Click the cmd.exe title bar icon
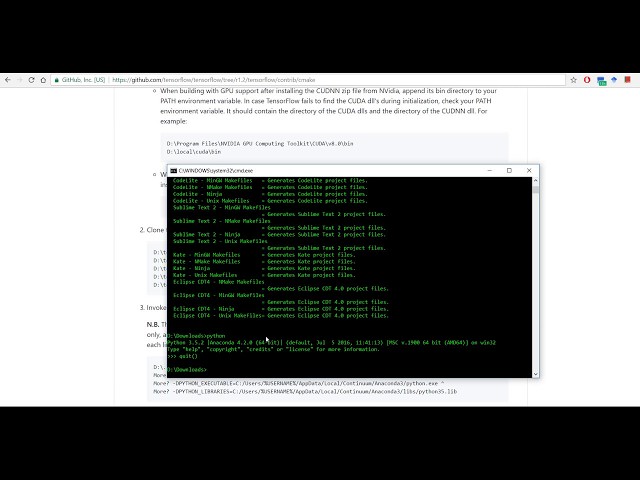Image resolution: width=640 pixels, height=480 pixels. tap(173, 171)
